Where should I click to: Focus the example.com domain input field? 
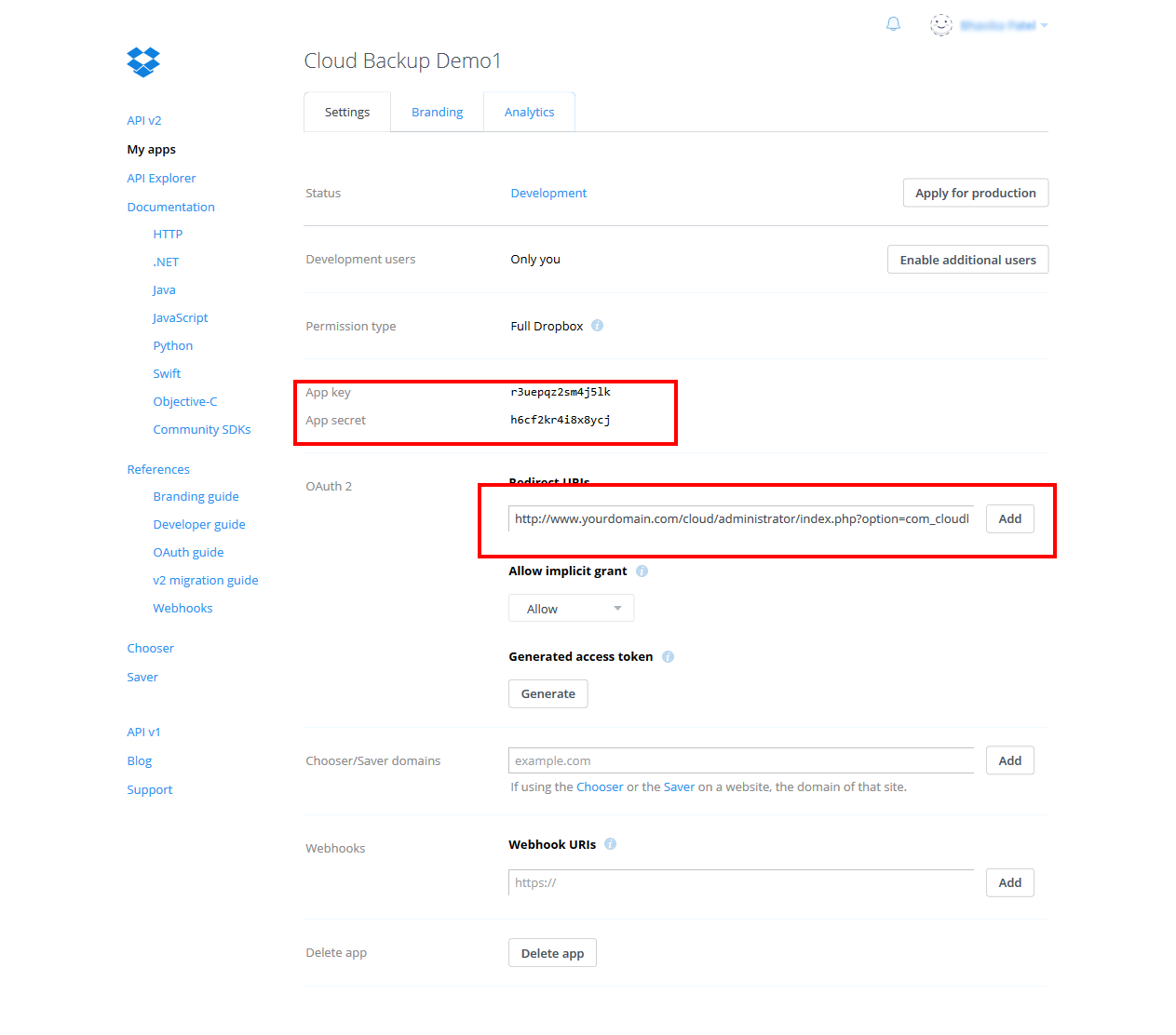coord(741,760)
